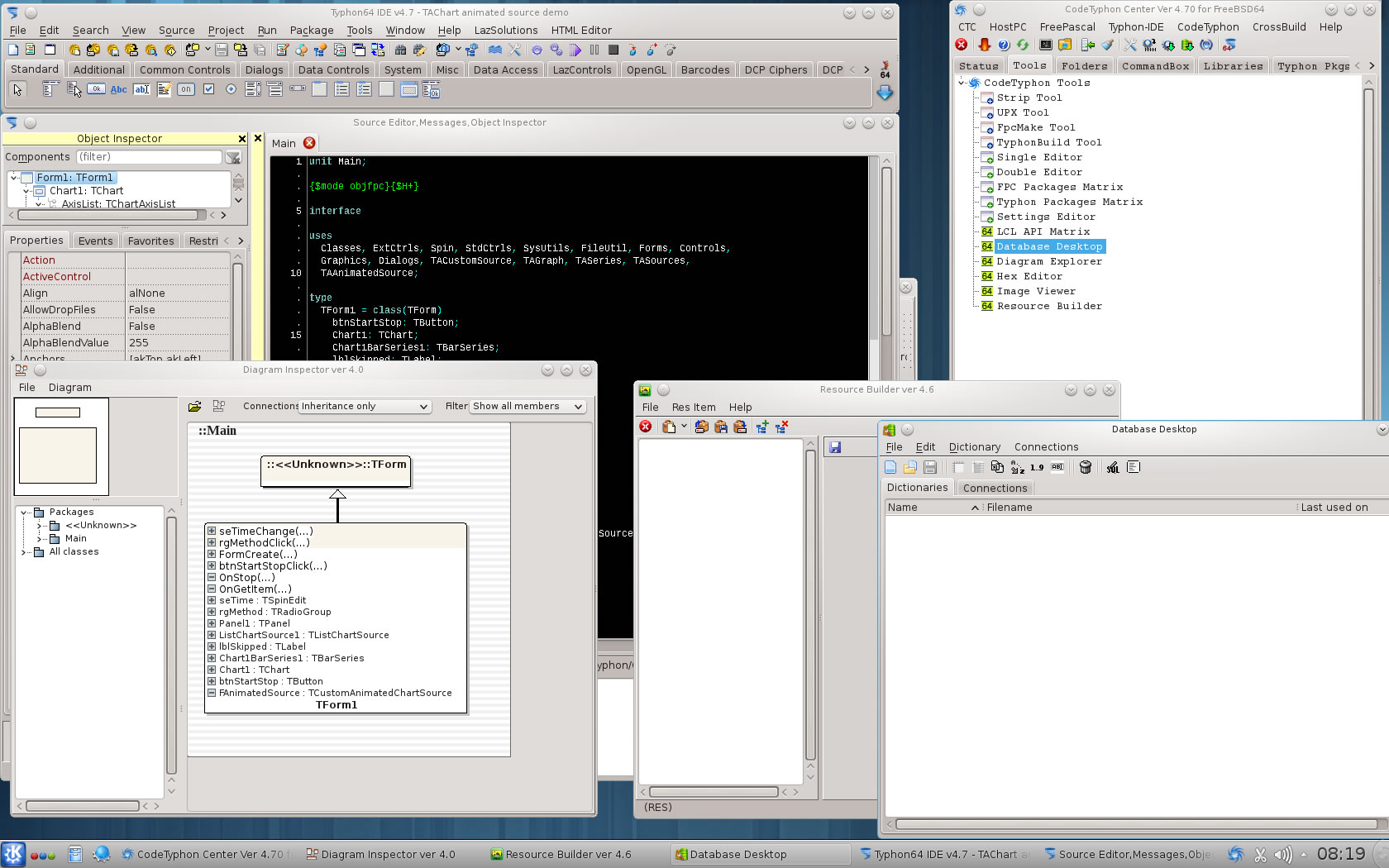Select the TToggleBox 'on' component in palette
Image resolution: width=1389 pixels, height=868 pixels.
pyautogui.click(x=186, y=89)
